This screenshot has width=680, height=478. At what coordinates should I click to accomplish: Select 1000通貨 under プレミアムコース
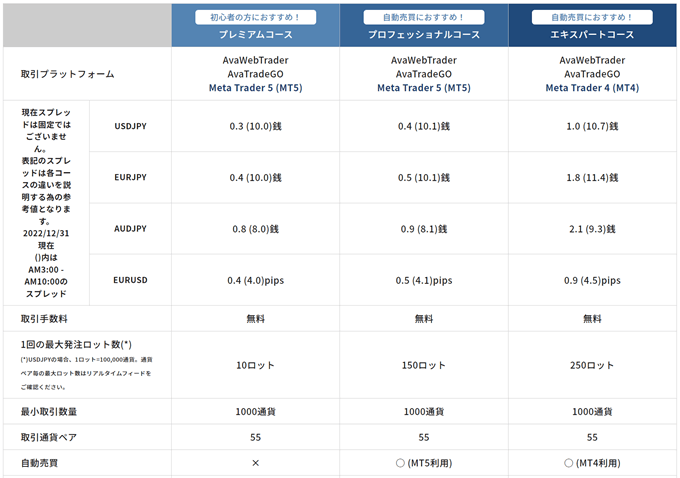255,412
